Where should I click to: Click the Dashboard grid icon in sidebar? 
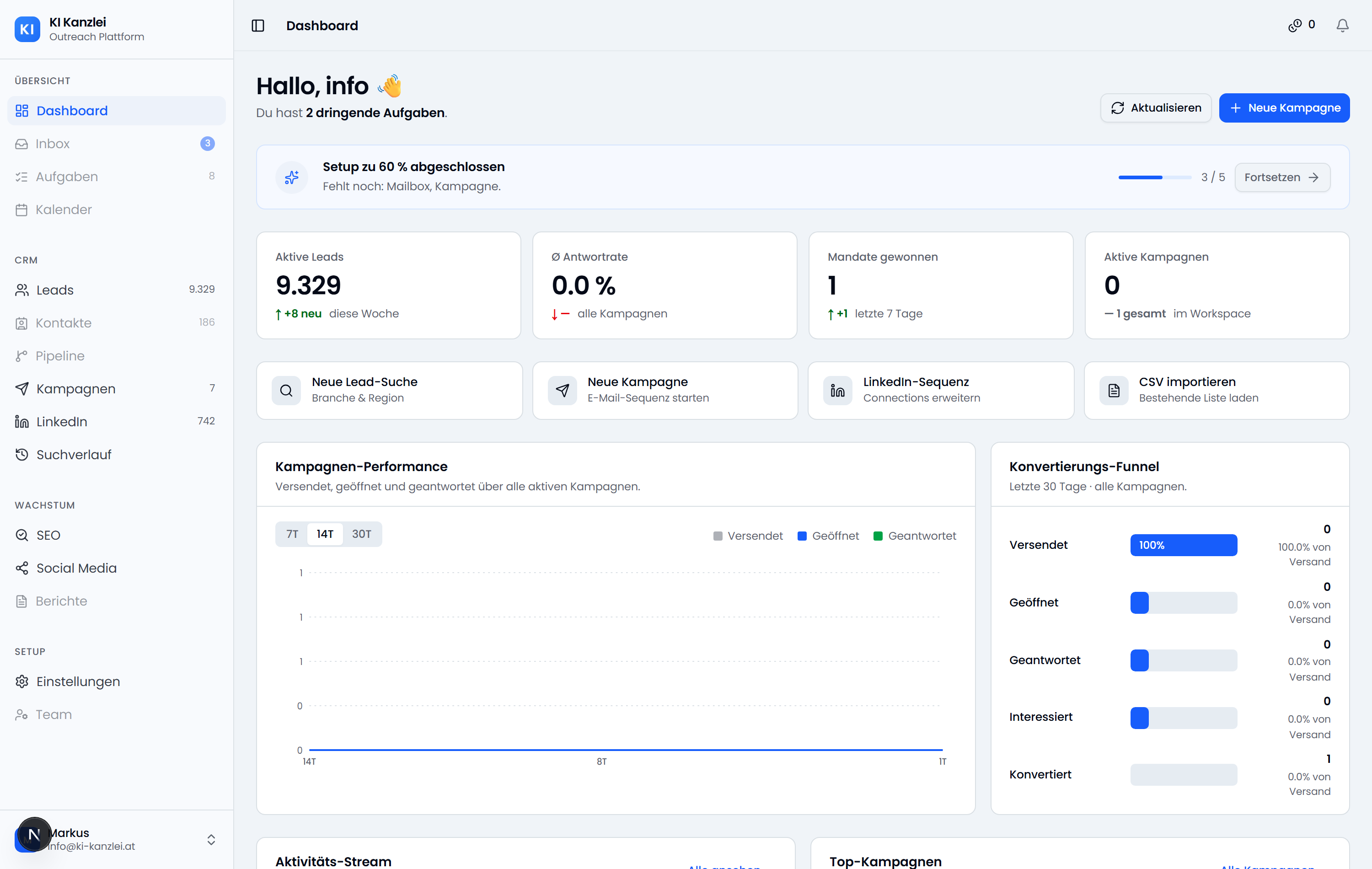(21, 111)
